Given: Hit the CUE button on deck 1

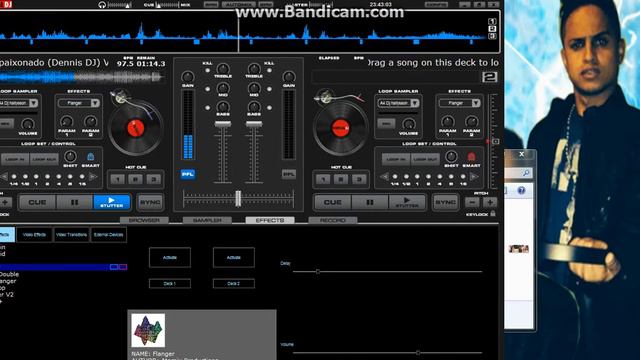Looking at the screenshot, I should pyautogui.click(x=37, y=202).
